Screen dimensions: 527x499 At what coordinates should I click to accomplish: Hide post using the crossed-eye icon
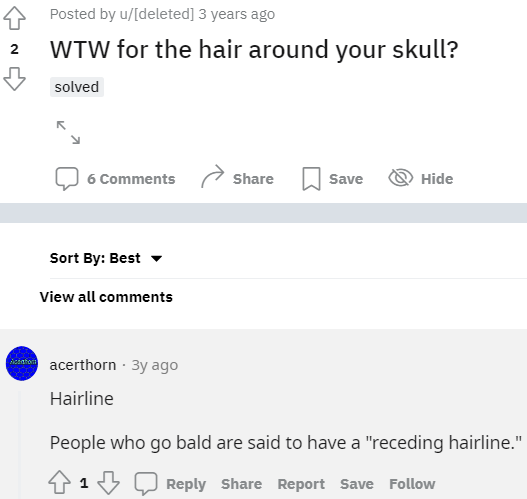point(401,177)
